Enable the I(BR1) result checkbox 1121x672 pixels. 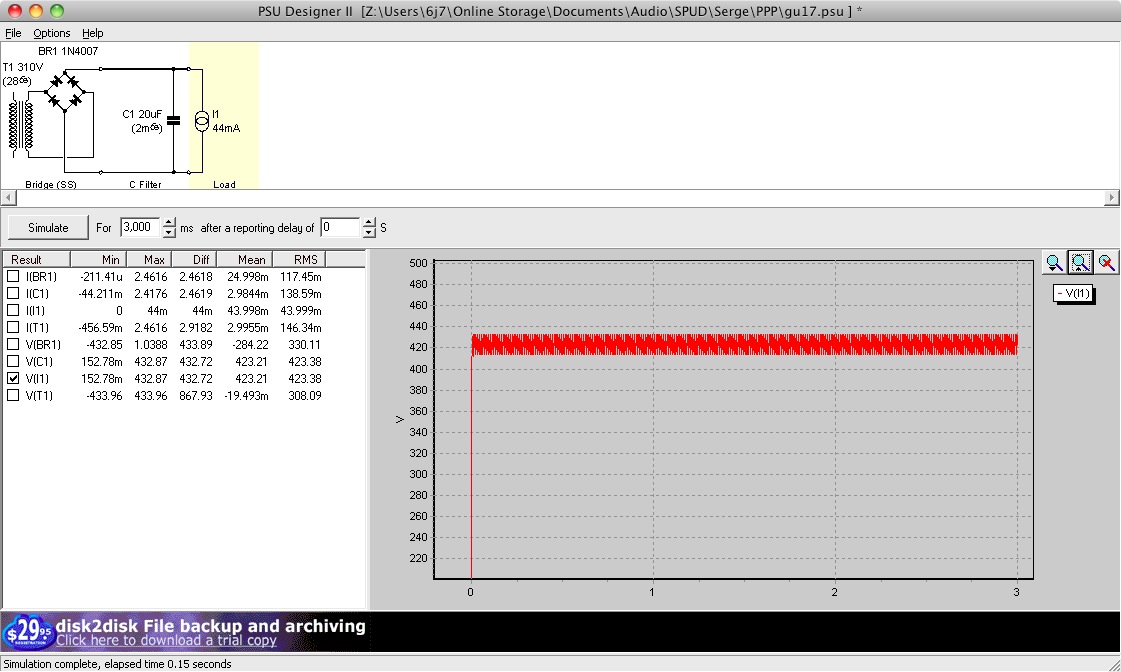coord(13,276)
